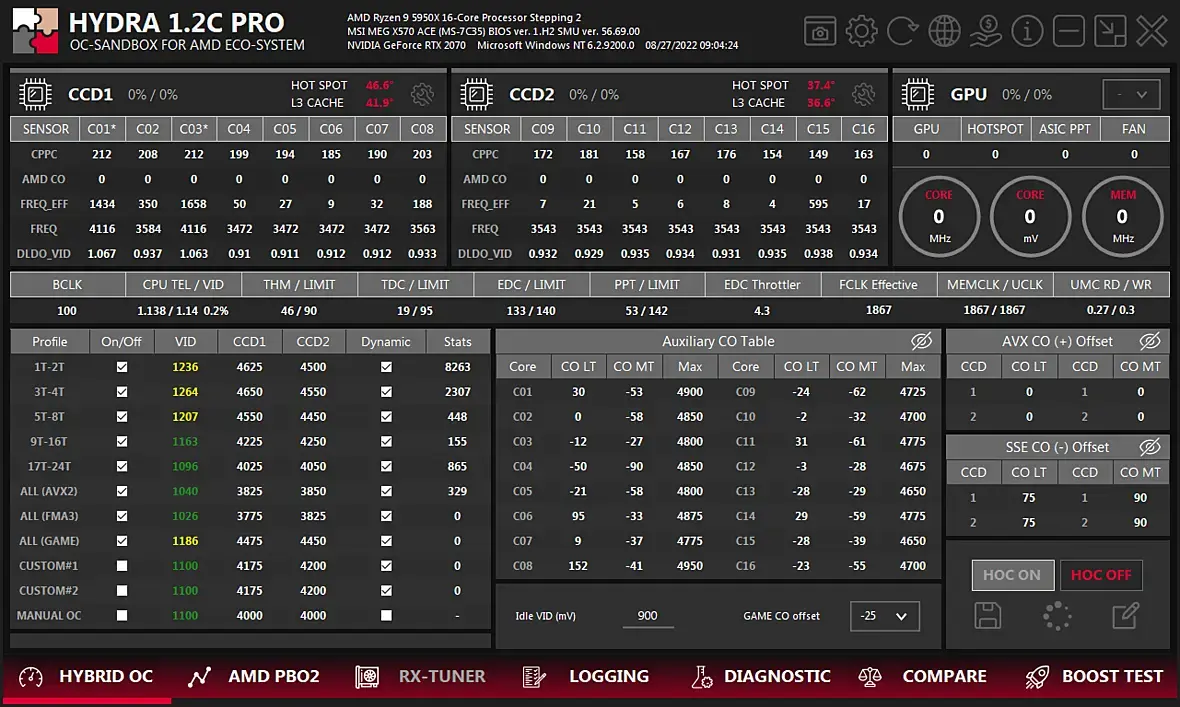Click Max value 4950 for C08

689,565
